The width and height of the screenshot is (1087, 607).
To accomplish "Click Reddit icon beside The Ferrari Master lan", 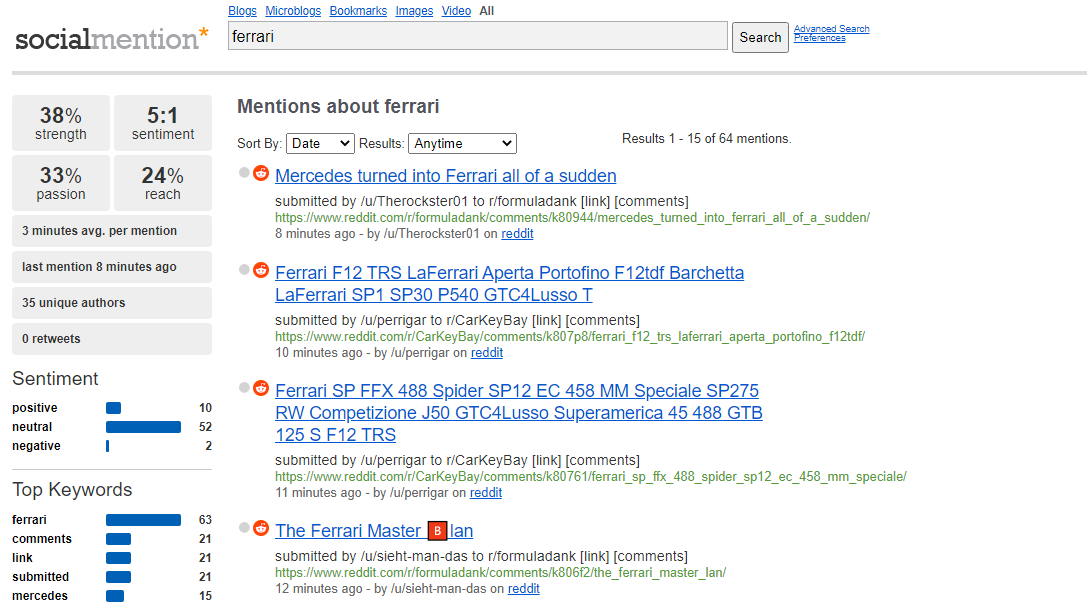I will coord(261,528).
